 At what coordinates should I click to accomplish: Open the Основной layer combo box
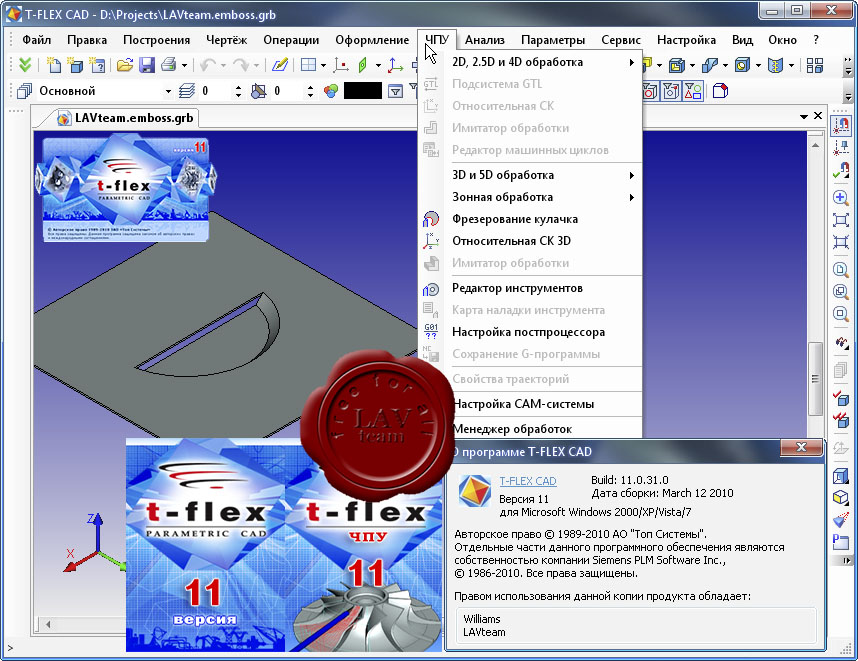(x=105, y=91)
